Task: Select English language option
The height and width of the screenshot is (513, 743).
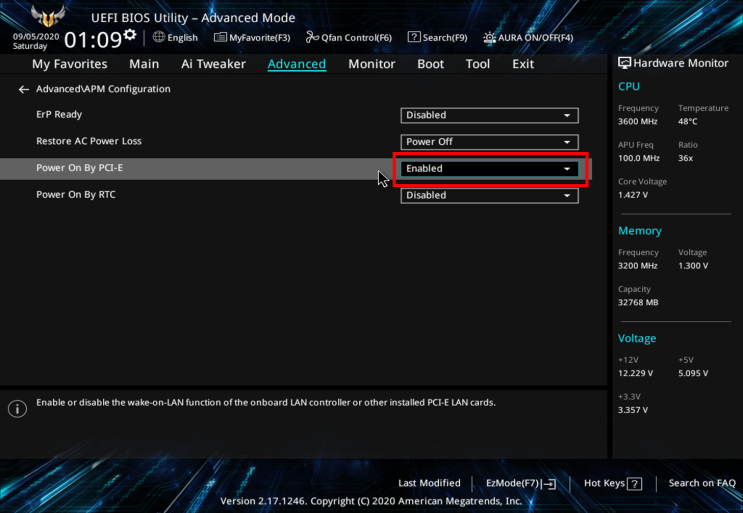Action: click(182, 38)
